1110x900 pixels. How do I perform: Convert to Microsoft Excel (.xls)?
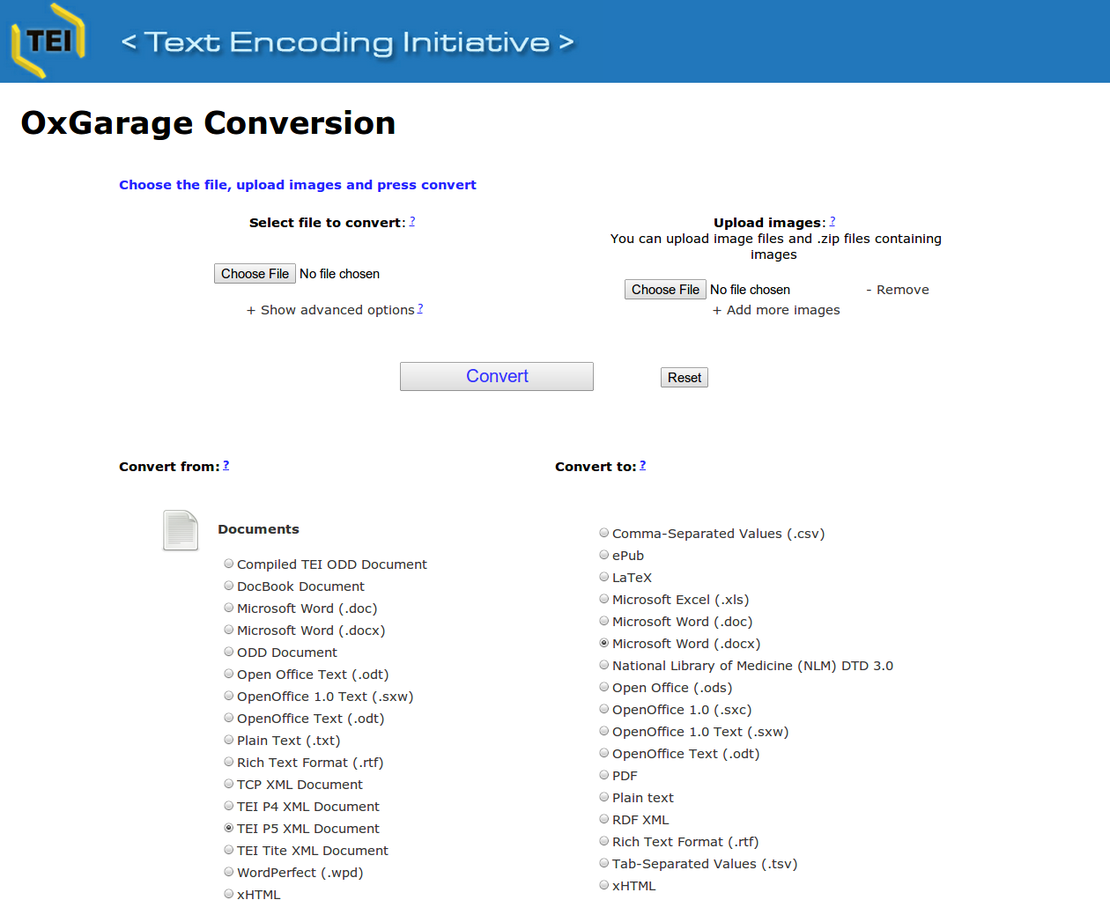[x=604, y=598]
